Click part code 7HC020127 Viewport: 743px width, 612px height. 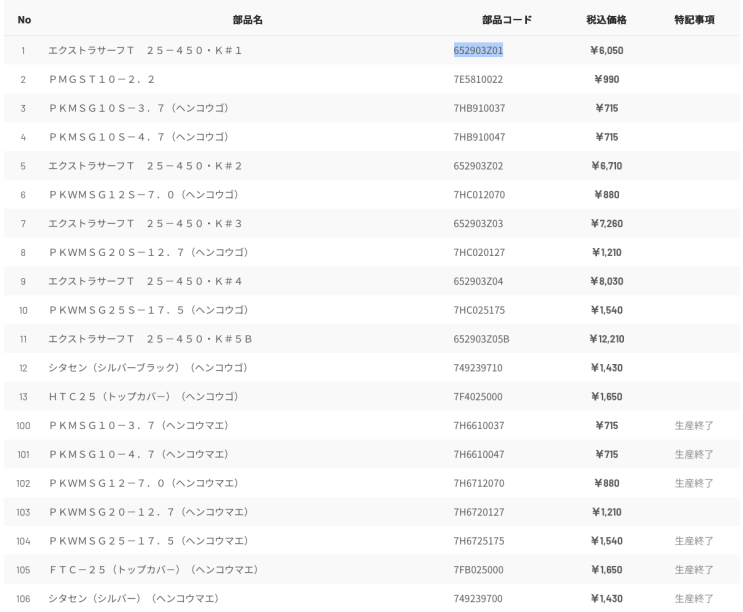(x=479, y=252)
